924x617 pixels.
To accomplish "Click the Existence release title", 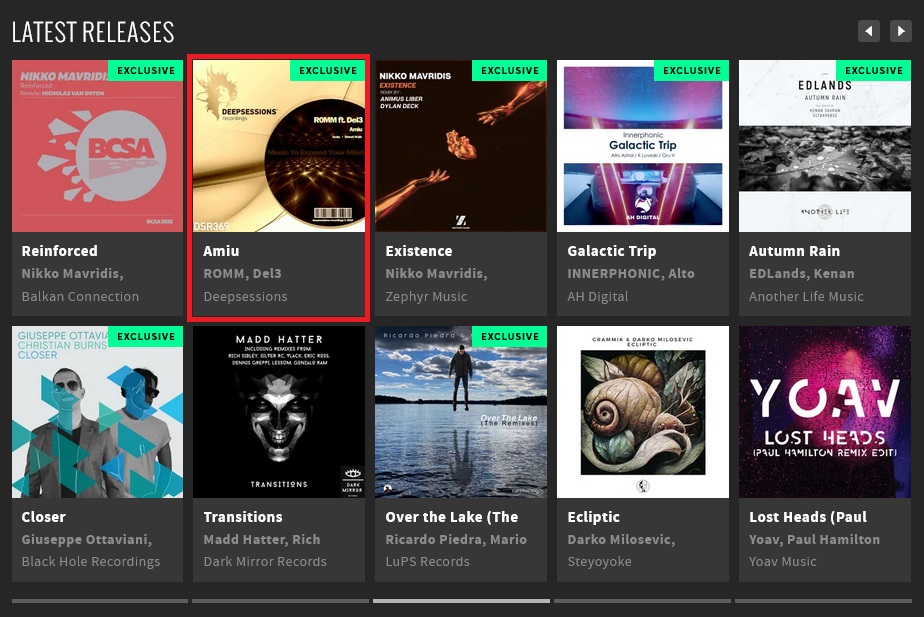I will tap(419, 251).
